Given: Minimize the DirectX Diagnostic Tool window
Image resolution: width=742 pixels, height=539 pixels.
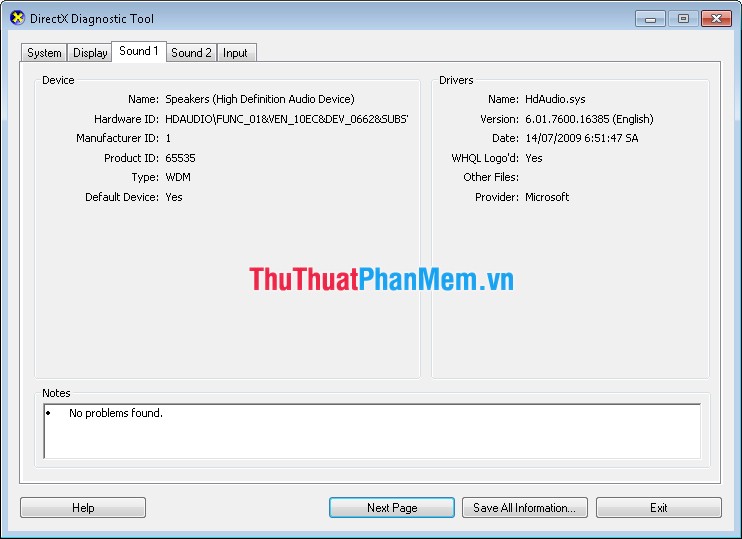Looking at the screenshot, I should [x=651, y=18].
